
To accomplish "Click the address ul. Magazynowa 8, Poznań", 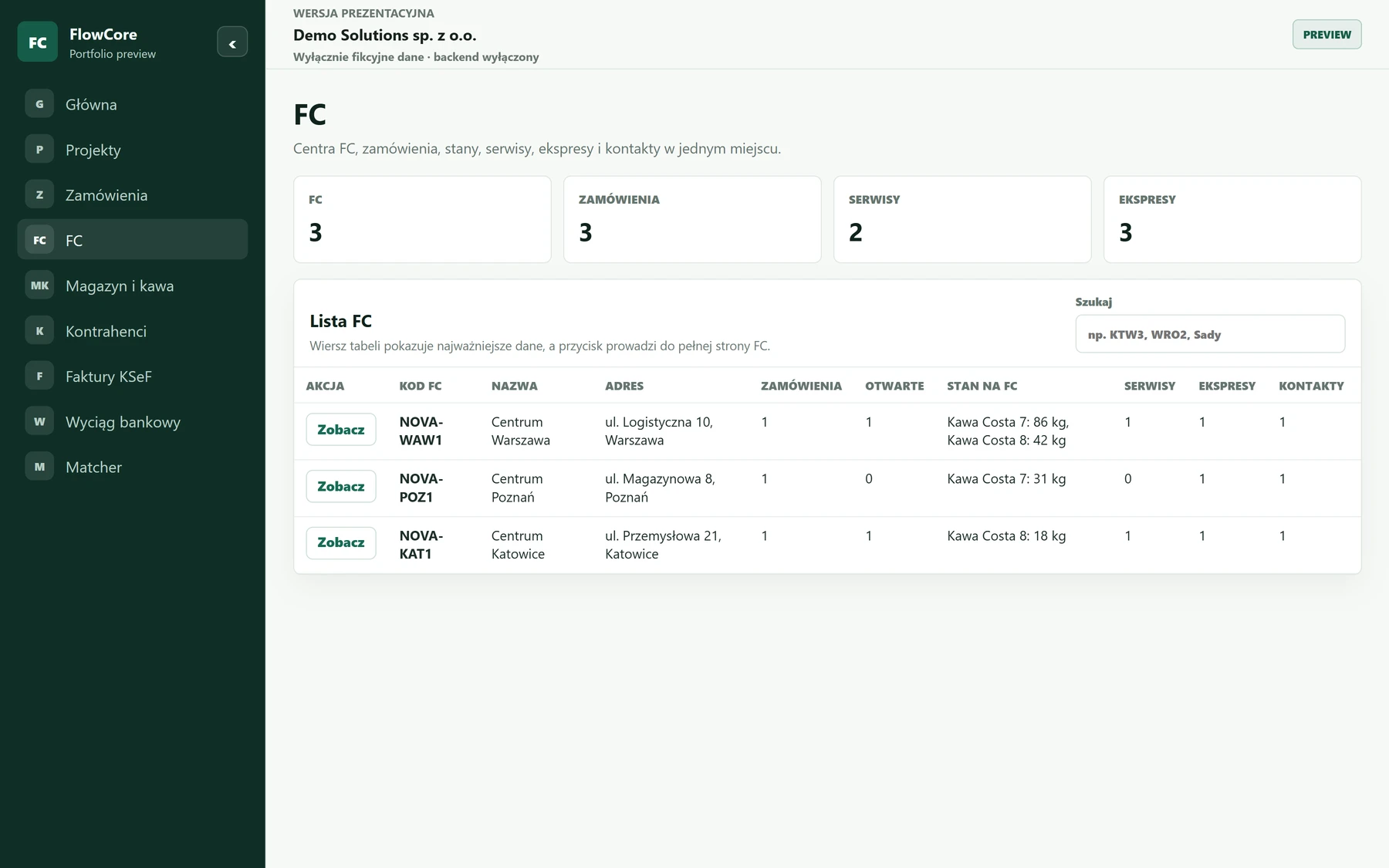I will pos(660,488).
